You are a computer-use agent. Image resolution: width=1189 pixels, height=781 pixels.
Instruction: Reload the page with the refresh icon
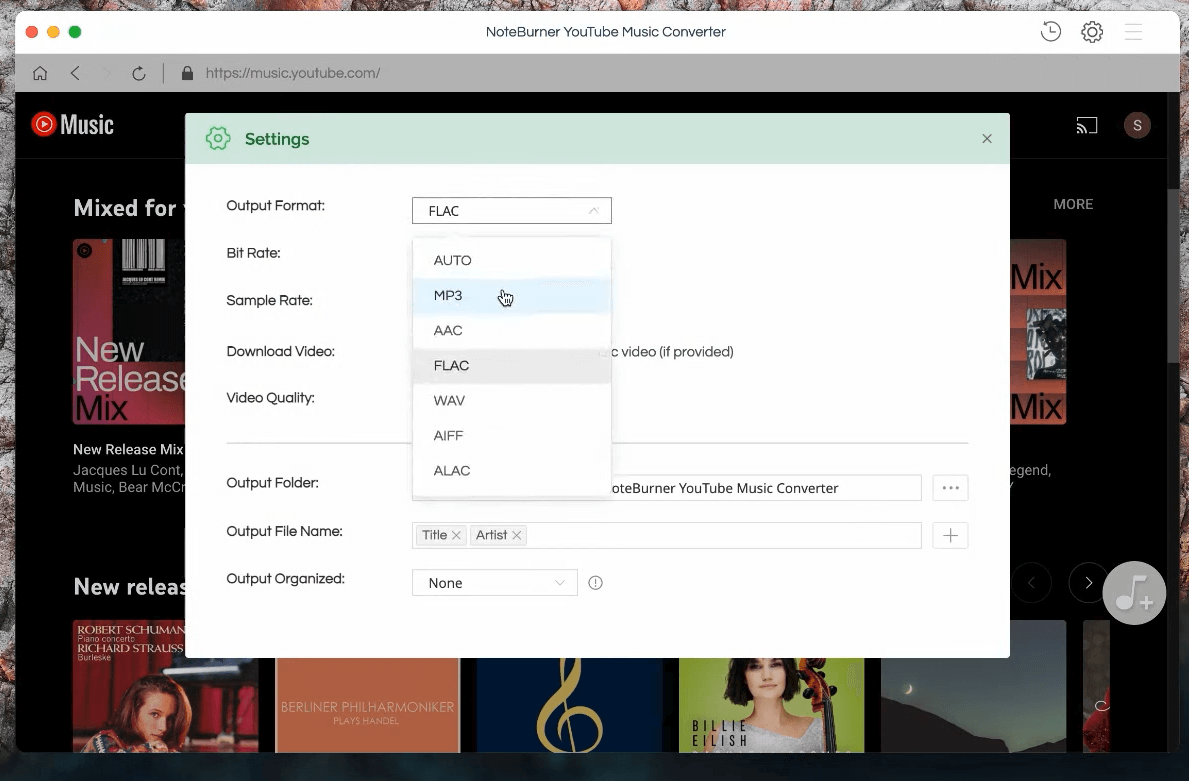pos(139,72)
